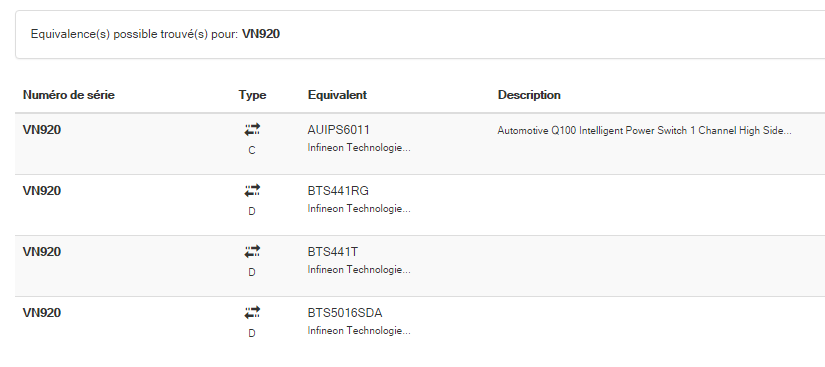Sort by the Type column header
The height and width of the screenshot is (367, 825).
[253, 95]
